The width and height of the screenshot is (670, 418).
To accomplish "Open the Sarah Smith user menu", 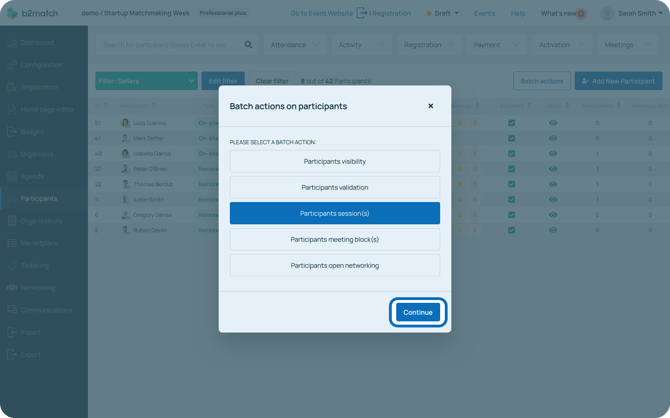I will tap(640, 13).
